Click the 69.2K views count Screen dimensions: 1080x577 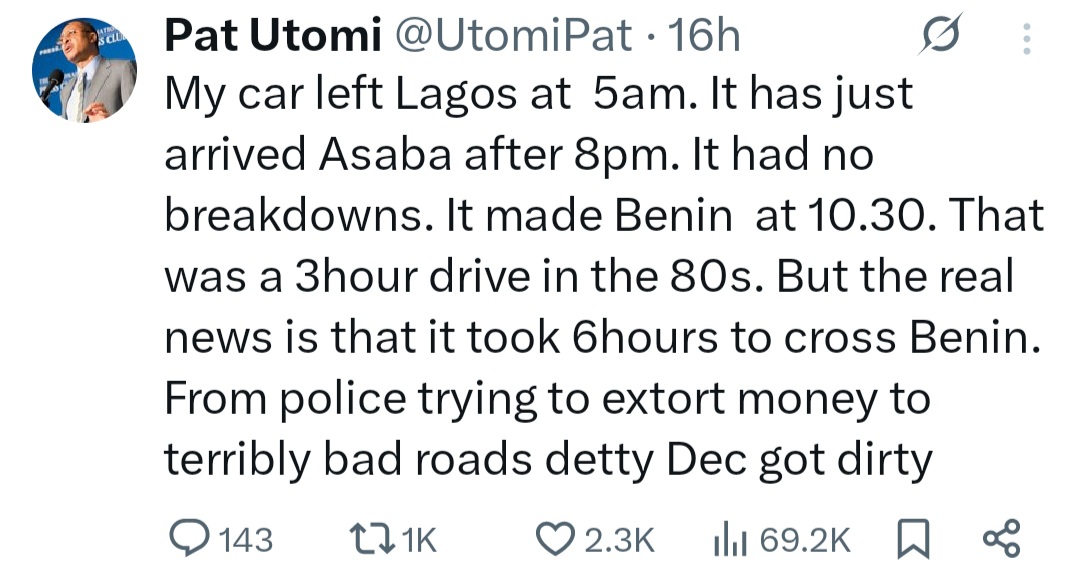806,540
